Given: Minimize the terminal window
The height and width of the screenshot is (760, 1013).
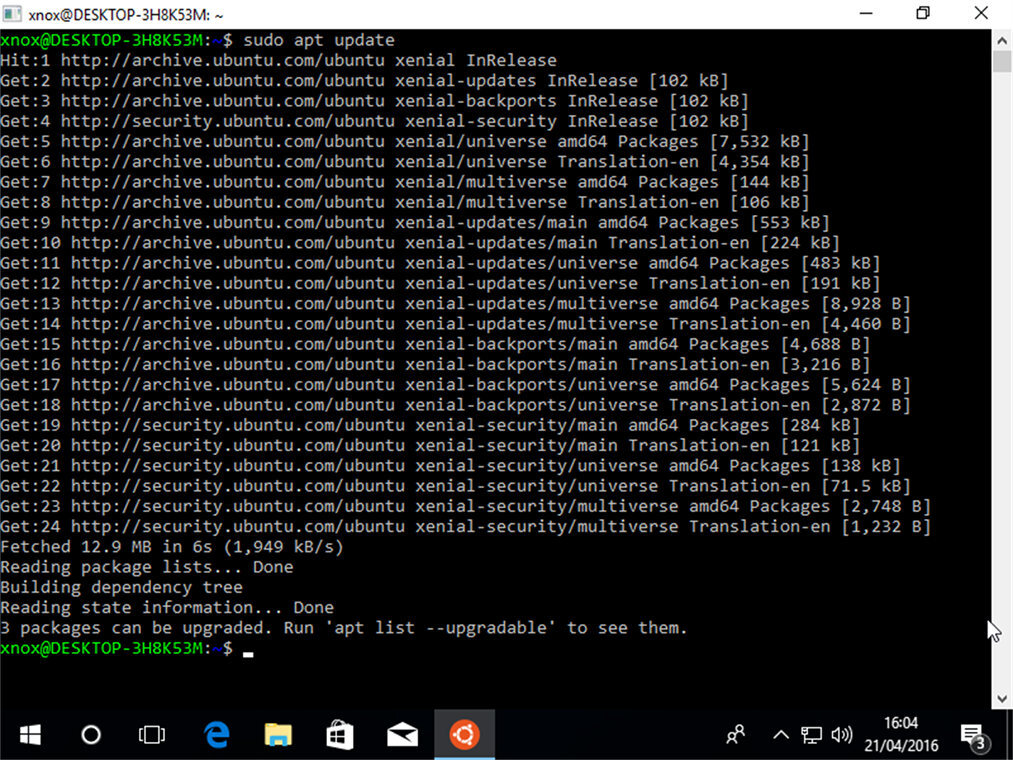Looking at the screenshot, I should pyautogui.click(x=866, y=13).
